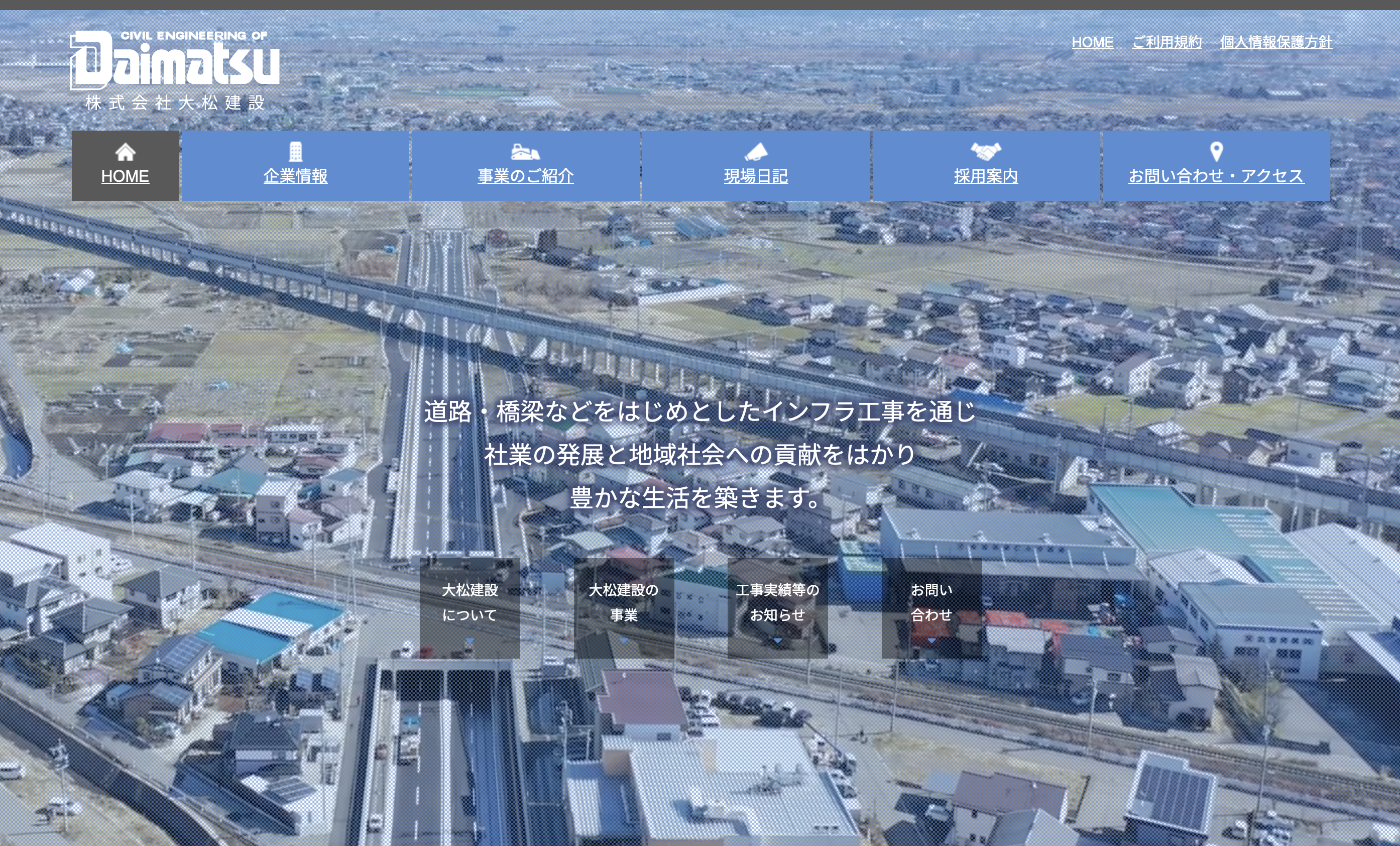Click down arrow under 工事実績等のお知らせ

777,640
